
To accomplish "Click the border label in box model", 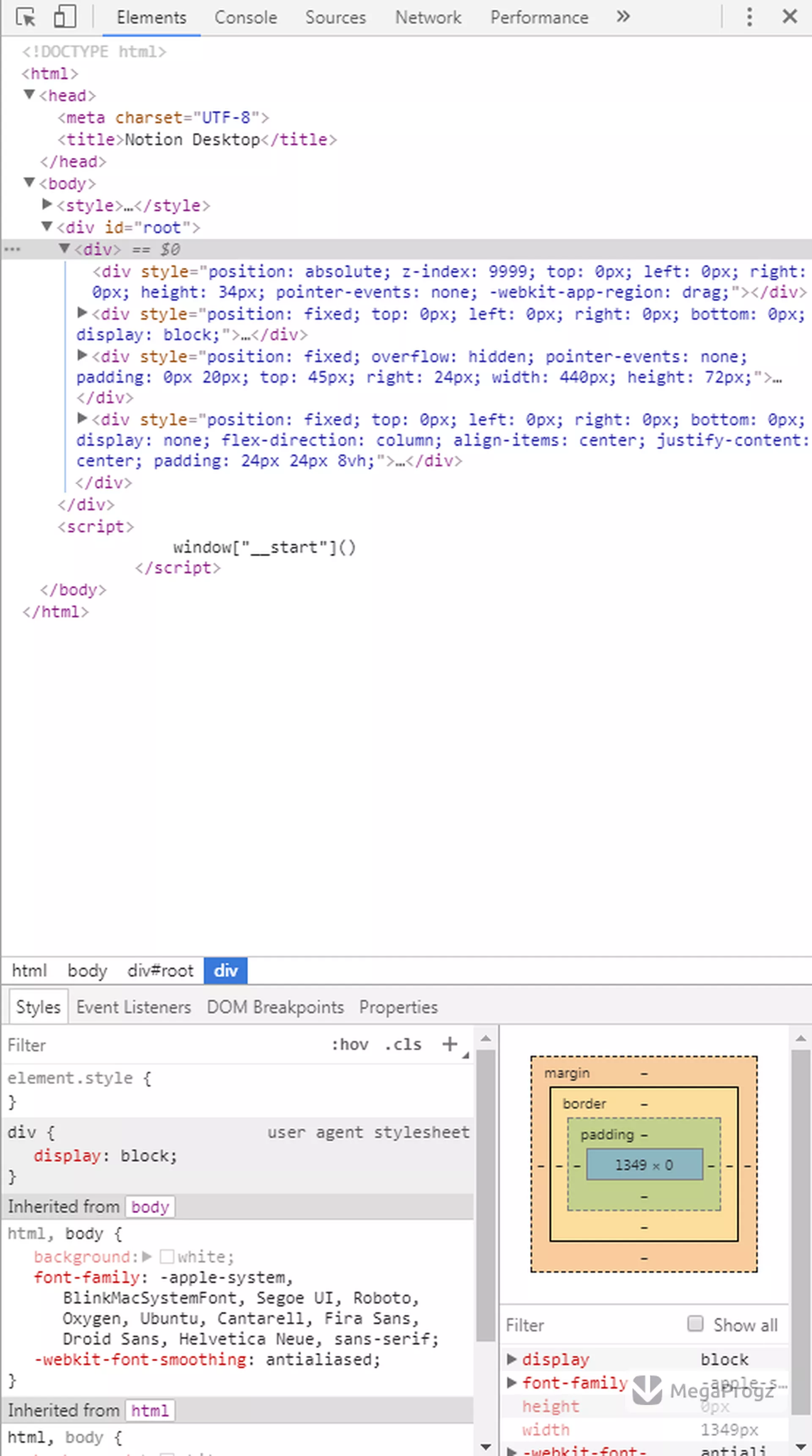I will [584, 1103].
